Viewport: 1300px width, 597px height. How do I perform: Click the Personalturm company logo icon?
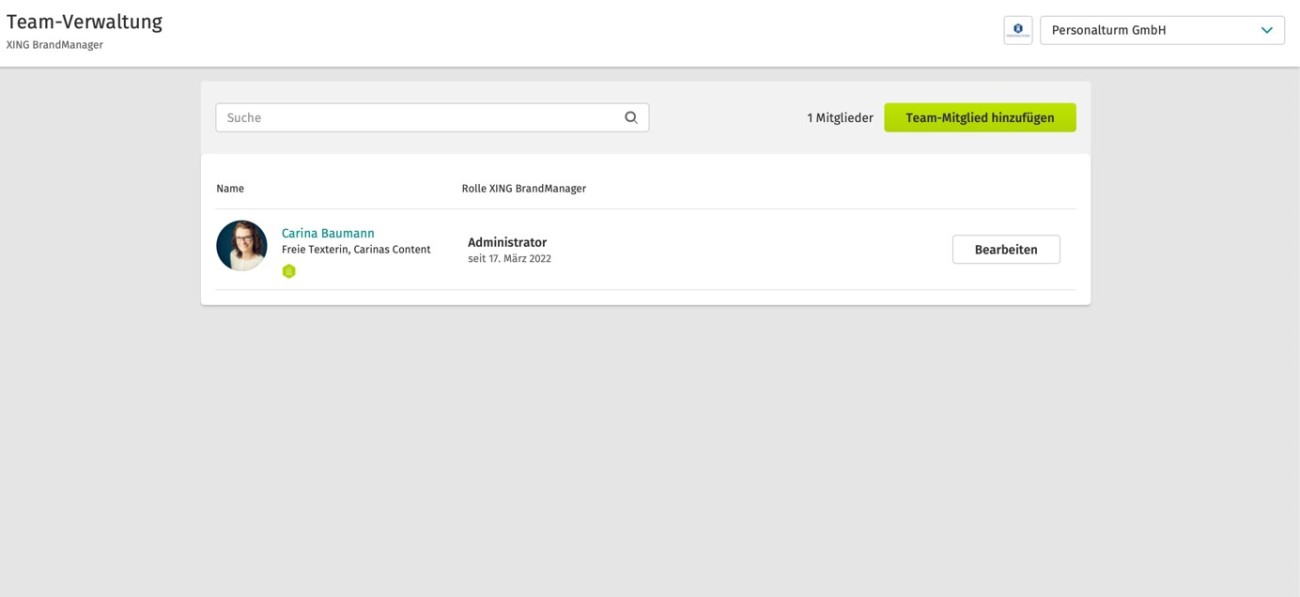[1018, 30]
